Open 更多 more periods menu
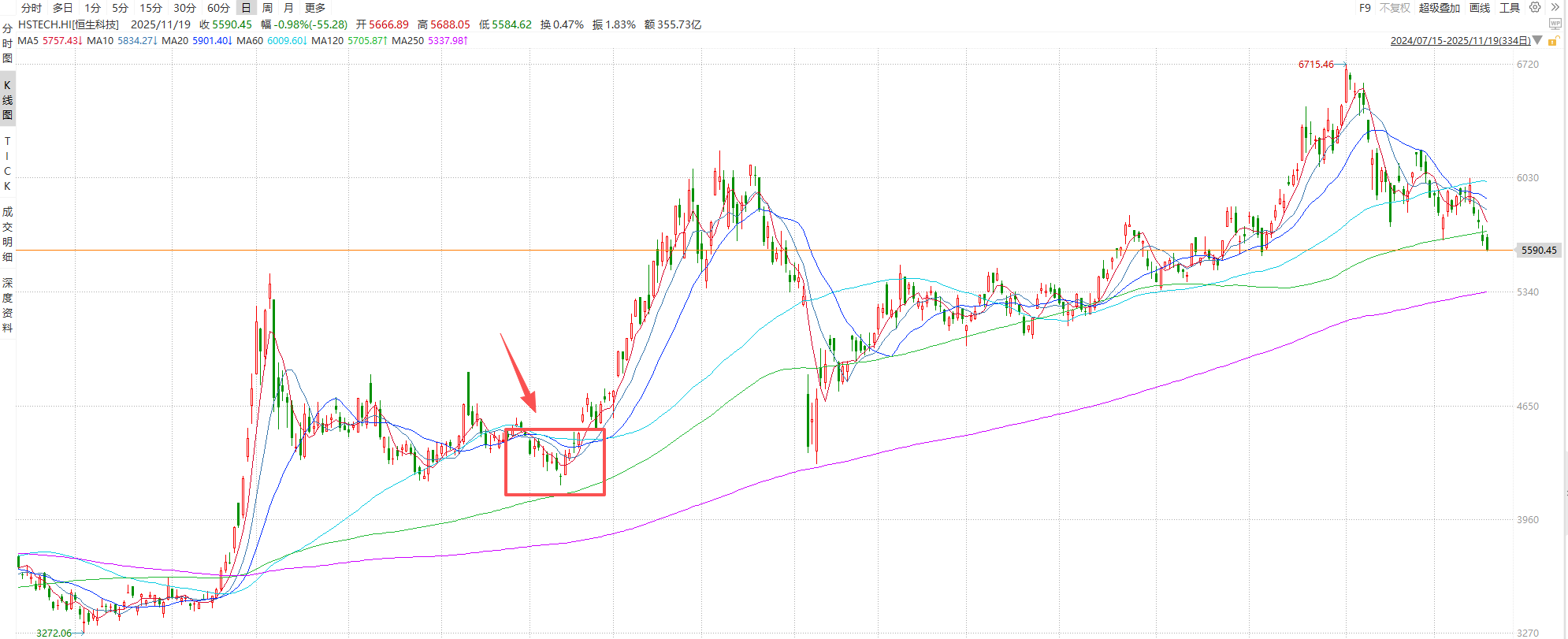1568x639 pixels. (315, 8)
